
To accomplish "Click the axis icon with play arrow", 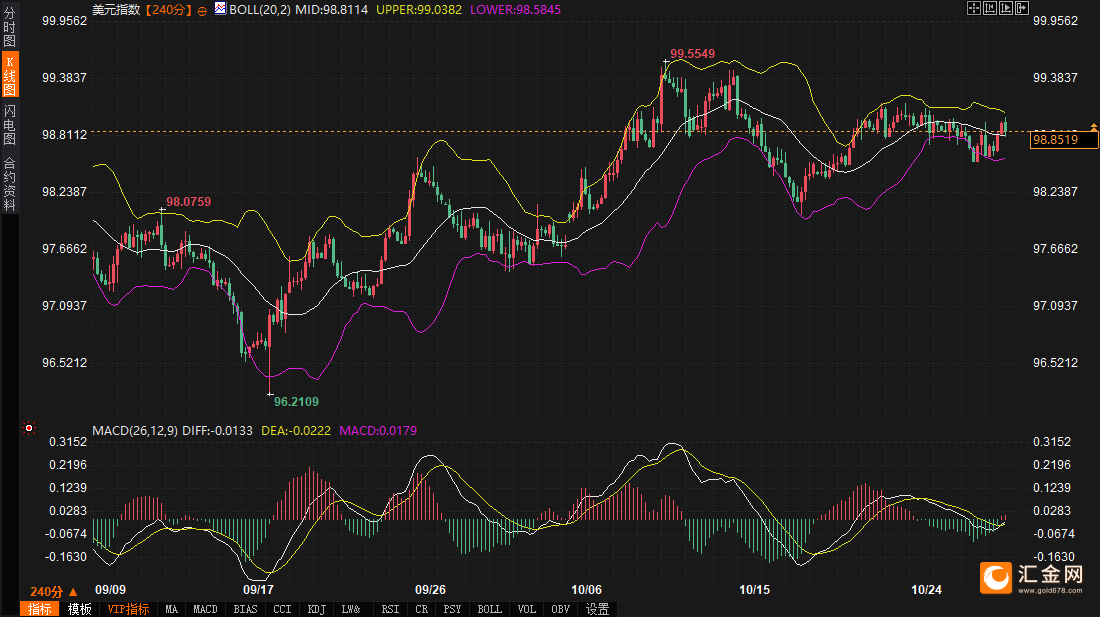I will coord(1006,8).
